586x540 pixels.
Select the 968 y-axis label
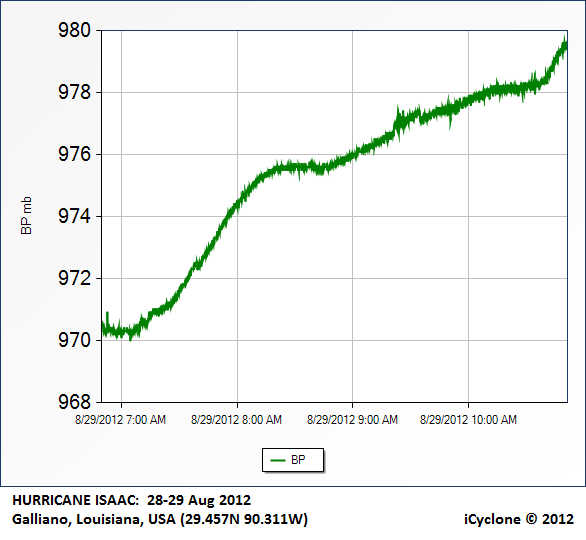74,402
